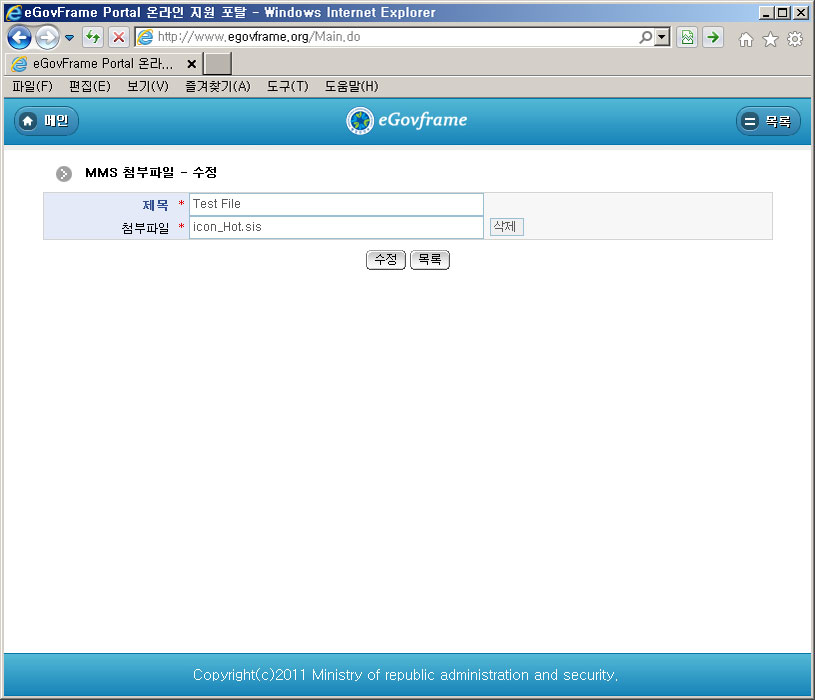
Task: Click the 수정 submit button
Action: point(386,260)
